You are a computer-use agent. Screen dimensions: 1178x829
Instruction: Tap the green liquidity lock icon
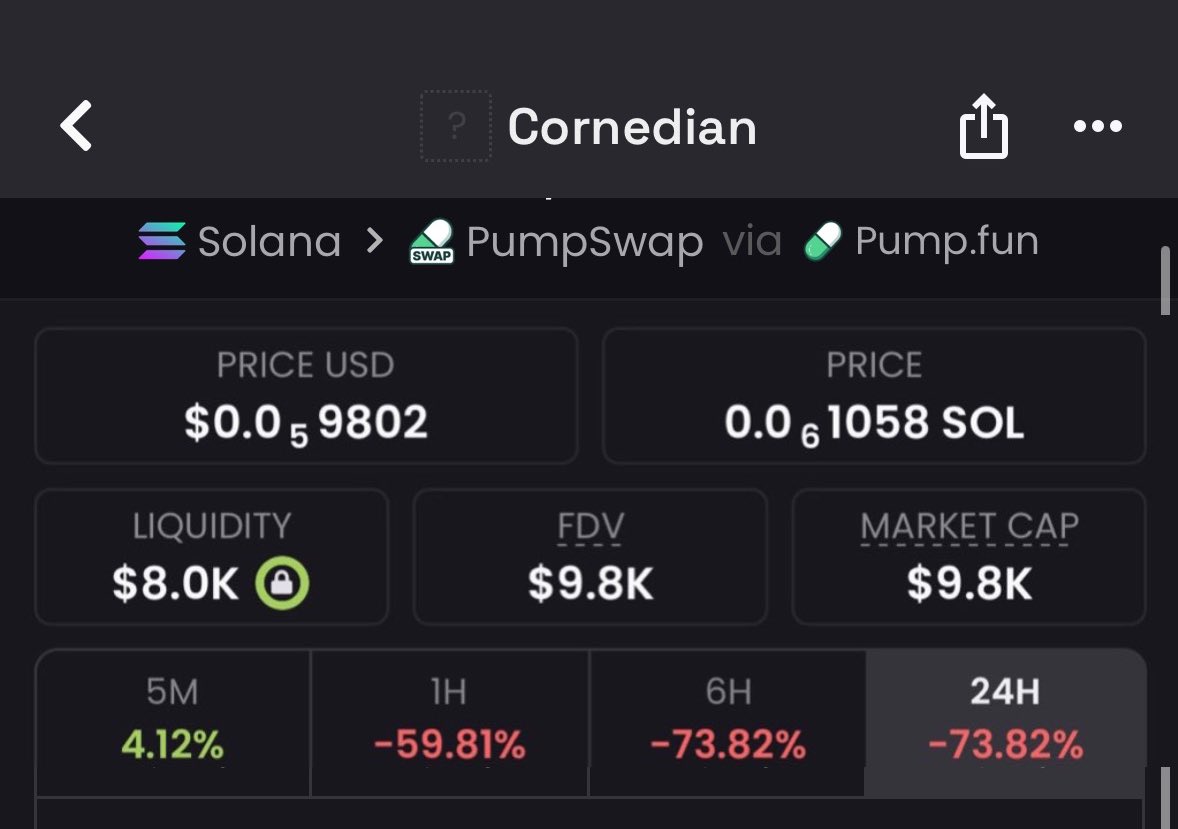coord(282,584)
